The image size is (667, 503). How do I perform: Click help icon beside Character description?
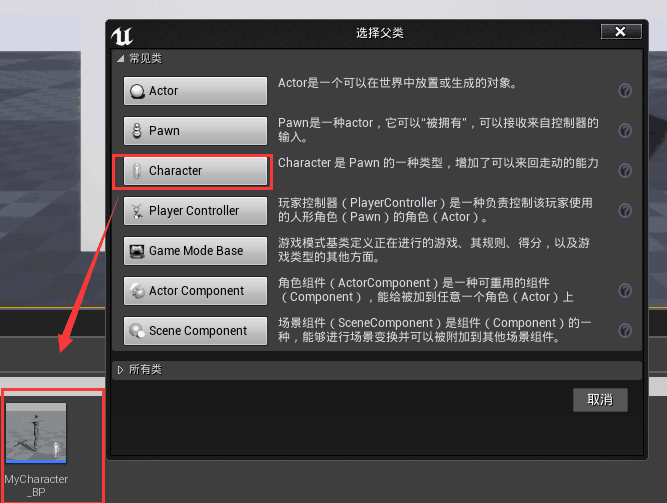625,171
